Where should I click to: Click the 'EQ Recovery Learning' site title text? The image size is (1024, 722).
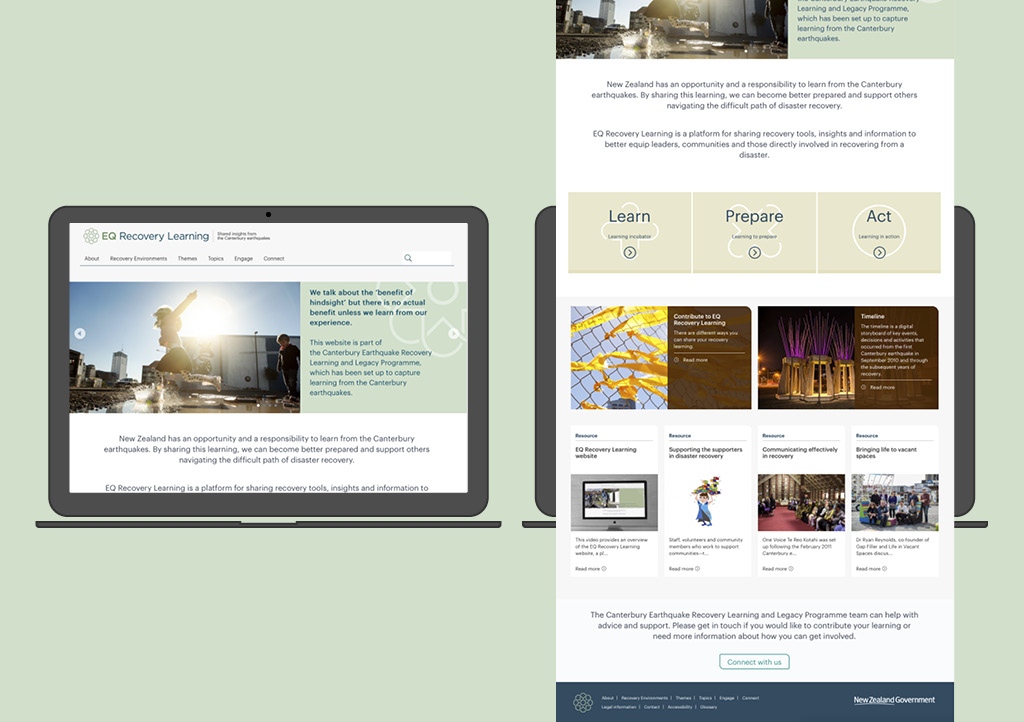(x=155, y=236)
